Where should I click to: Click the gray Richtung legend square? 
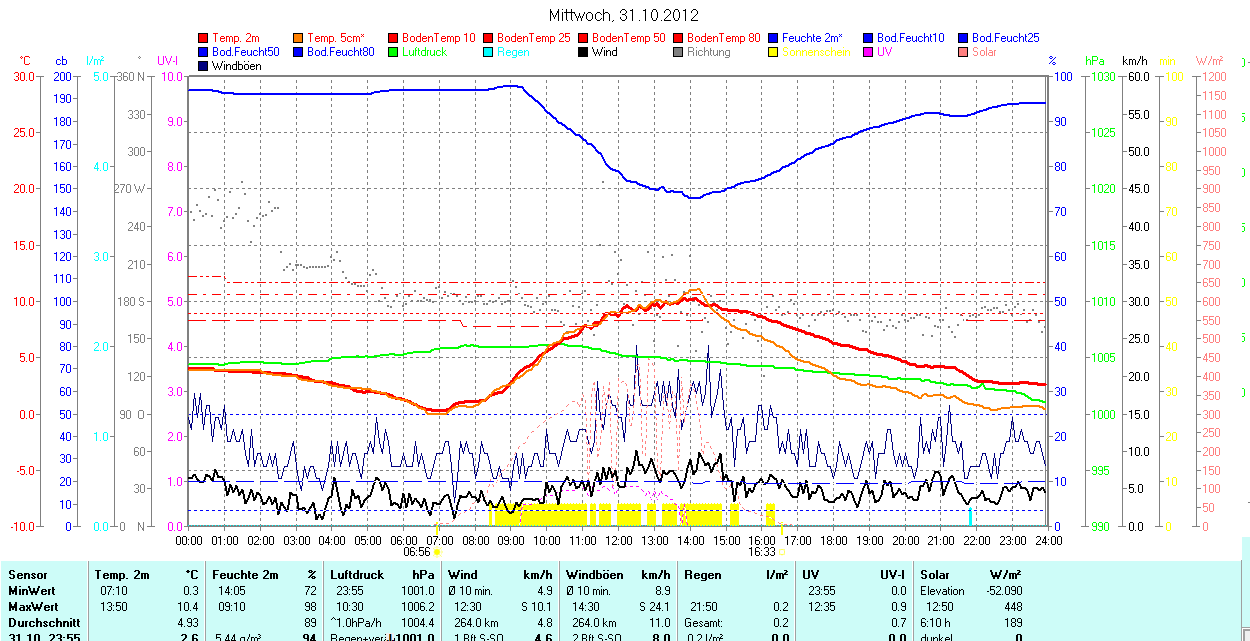679,52
